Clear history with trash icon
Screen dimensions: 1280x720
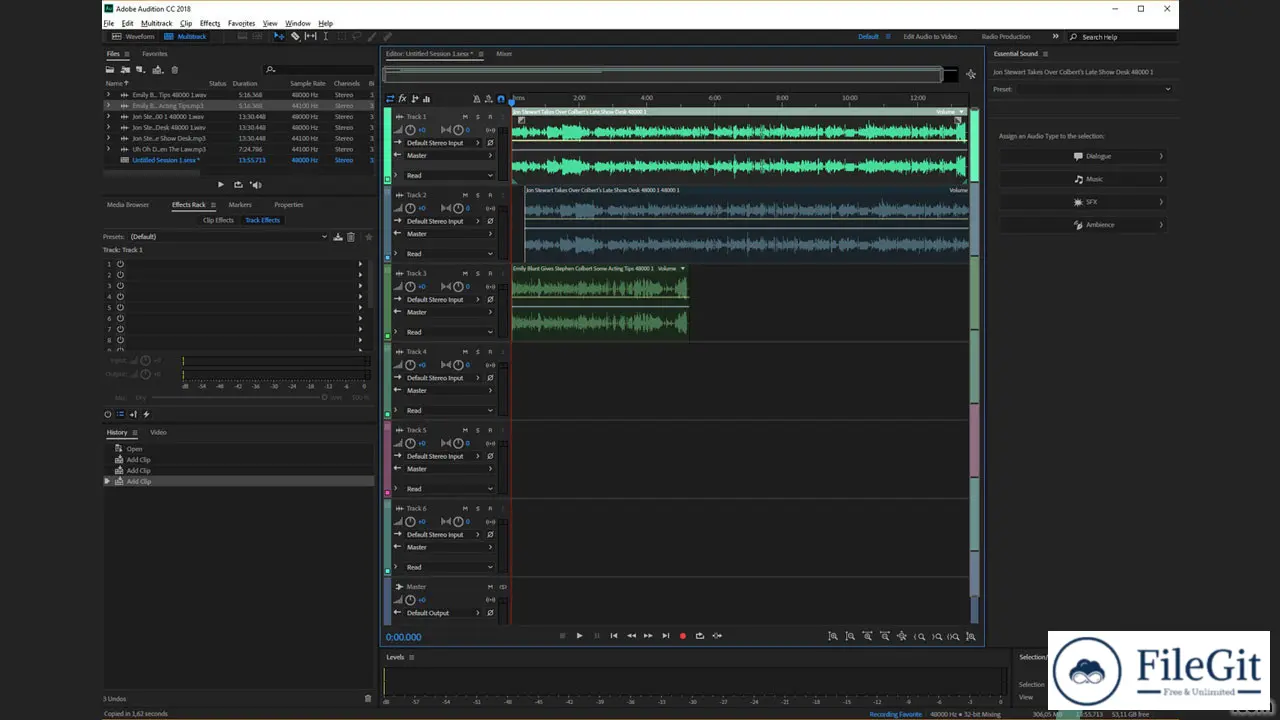368,698
